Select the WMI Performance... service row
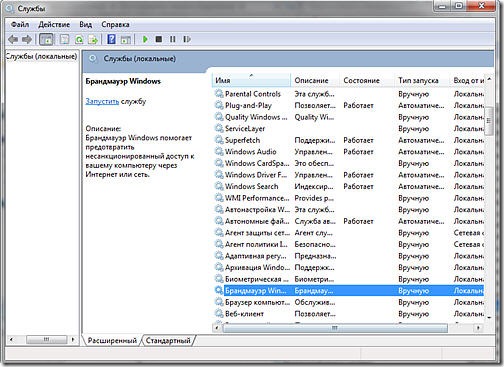 [x=349, y=198]
